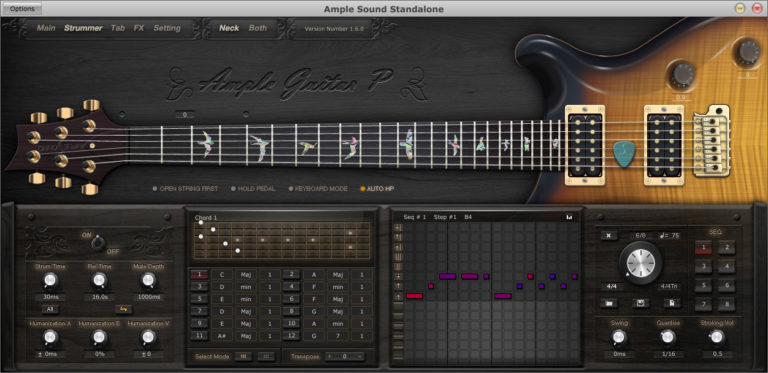Click the blue guitar pick
768x373 pixels.
(624, 153)
